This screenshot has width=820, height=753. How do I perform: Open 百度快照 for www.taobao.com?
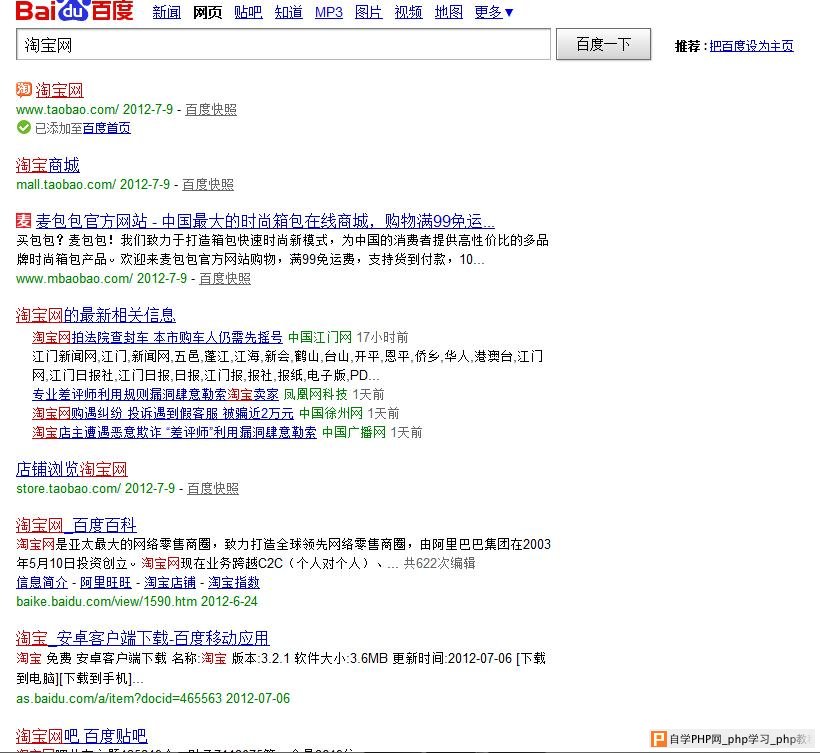click(x=211, y=109)
